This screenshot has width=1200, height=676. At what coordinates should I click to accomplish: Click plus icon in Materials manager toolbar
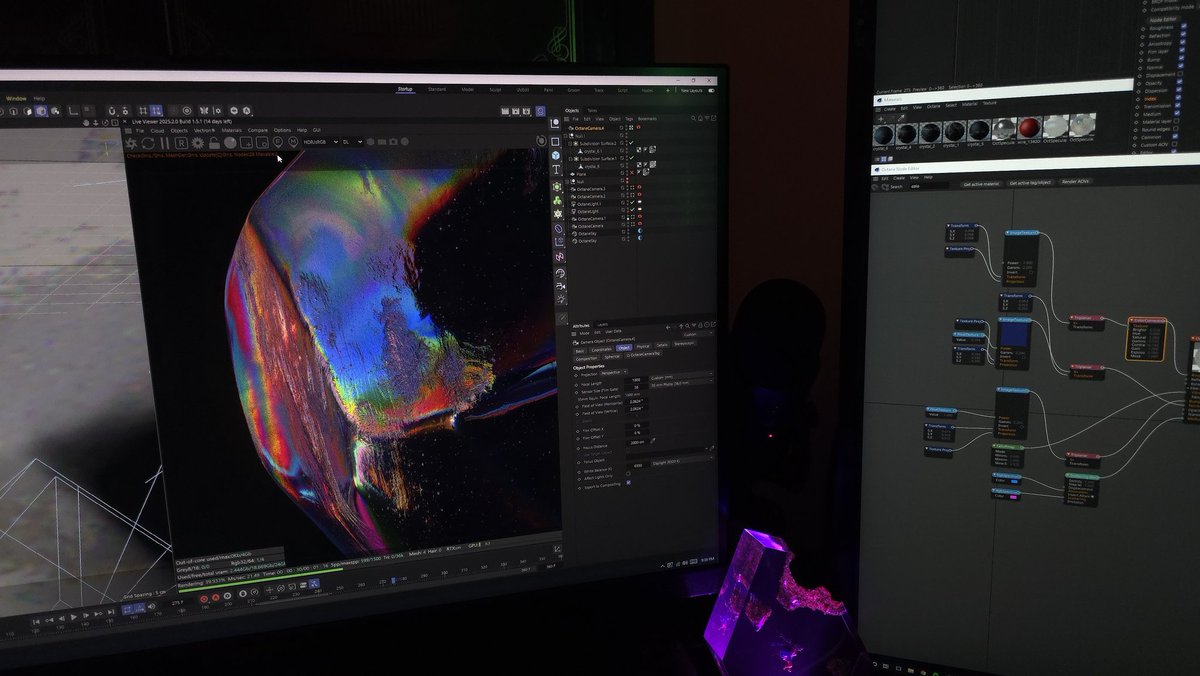click(x=881, y=119)
